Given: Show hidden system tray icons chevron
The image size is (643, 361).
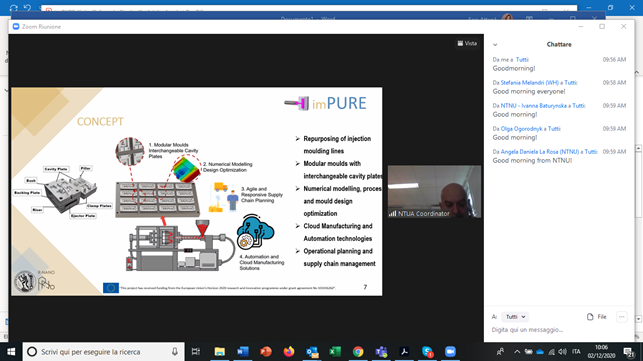Looking at the screenshot, I should click(517, 352).
